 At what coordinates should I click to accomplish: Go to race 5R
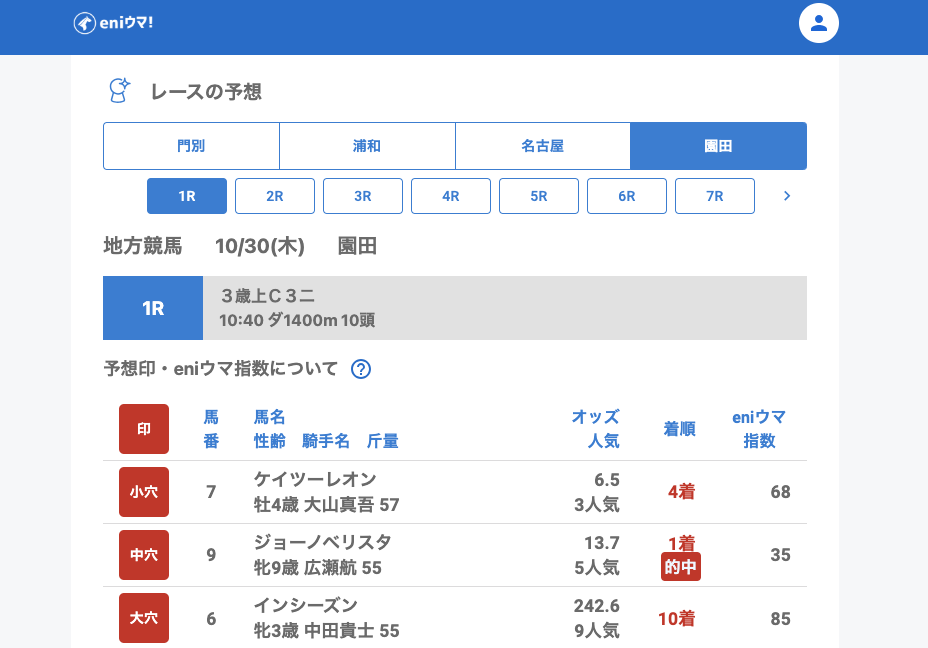[x=539, y=196]
